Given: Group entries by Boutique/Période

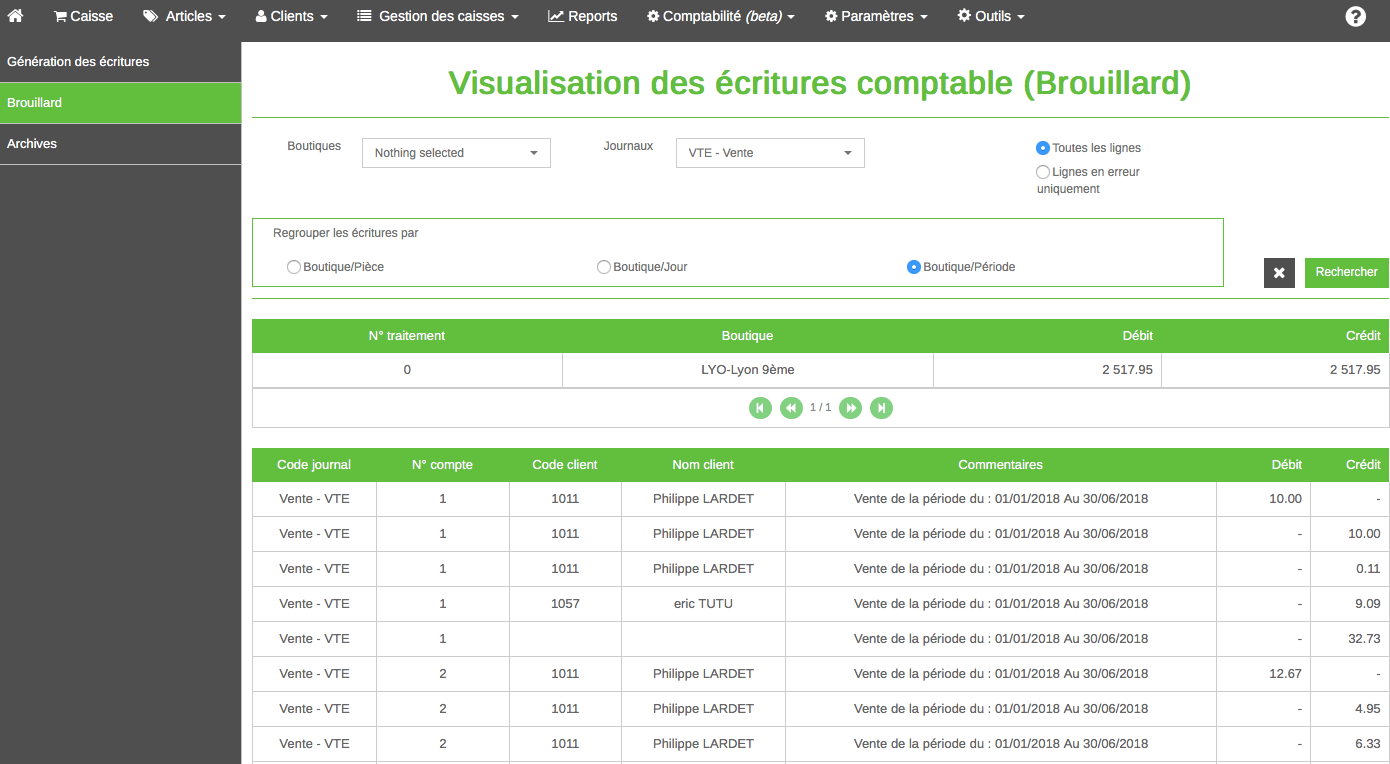Looking at the screenshot, I should click(x=913, y=267).
